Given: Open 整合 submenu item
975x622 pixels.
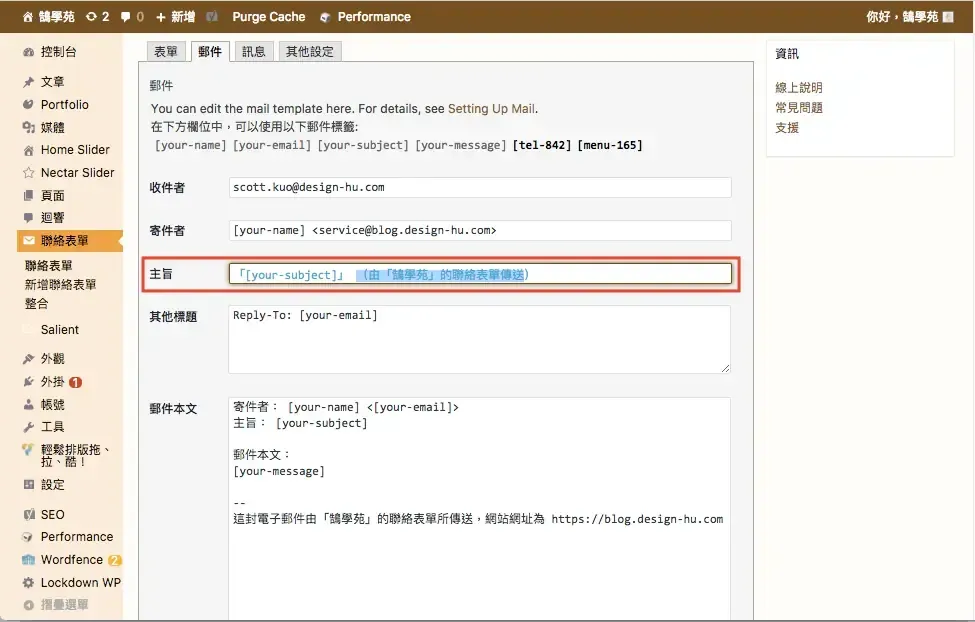Looking at the screenshot, I should pos(36,304).
